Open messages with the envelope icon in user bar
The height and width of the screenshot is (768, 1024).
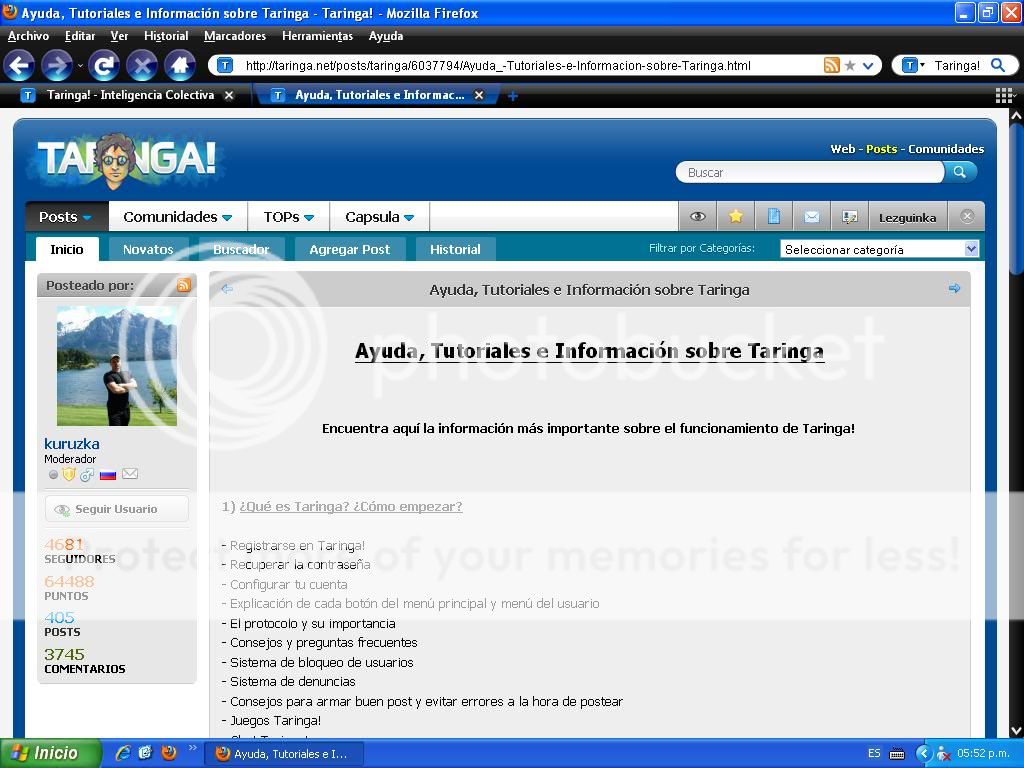[812, 217]
